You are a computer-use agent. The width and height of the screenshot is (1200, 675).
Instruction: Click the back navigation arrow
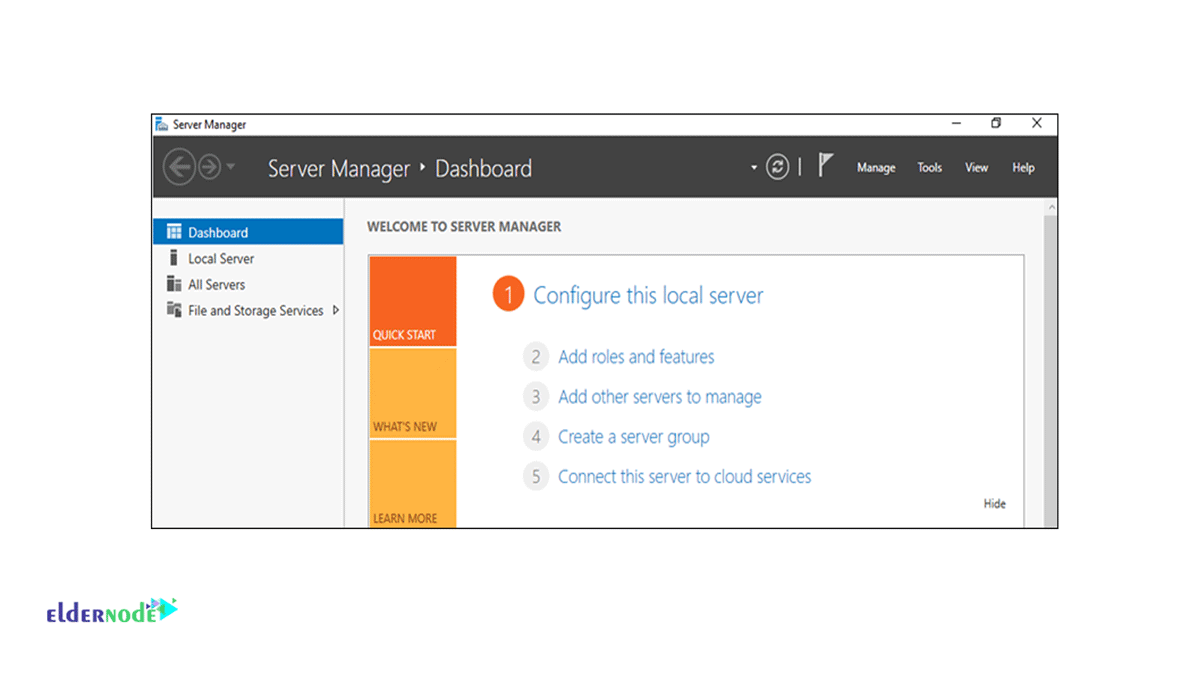point(180,166)
